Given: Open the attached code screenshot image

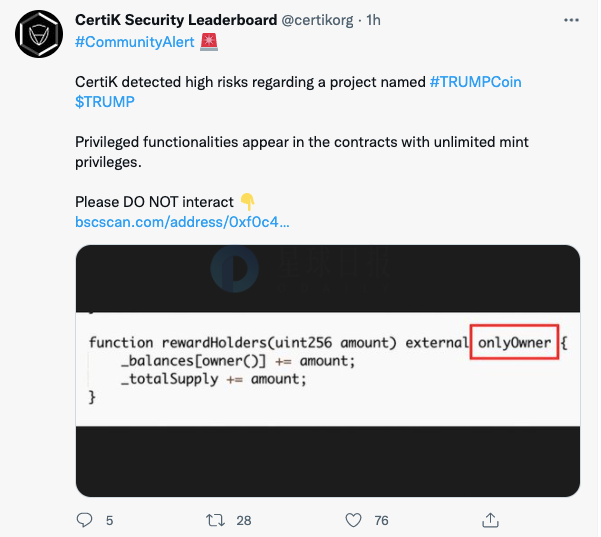Looking at the screenshot, I should coord(328,371).
